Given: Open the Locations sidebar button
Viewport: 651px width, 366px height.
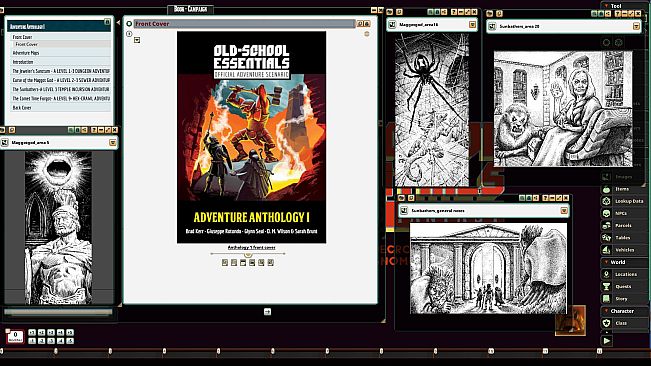Looking at the screenshot, I should [x=624, y=274].
